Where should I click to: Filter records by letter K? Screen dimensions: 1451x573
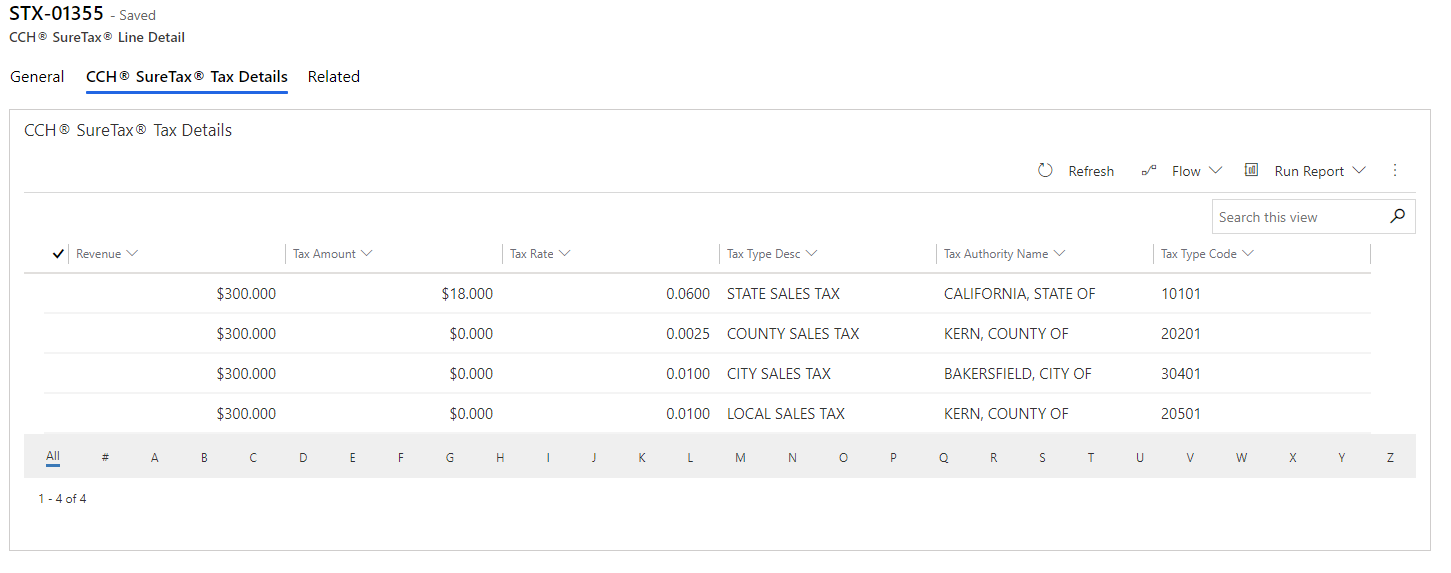coord(642,458)
